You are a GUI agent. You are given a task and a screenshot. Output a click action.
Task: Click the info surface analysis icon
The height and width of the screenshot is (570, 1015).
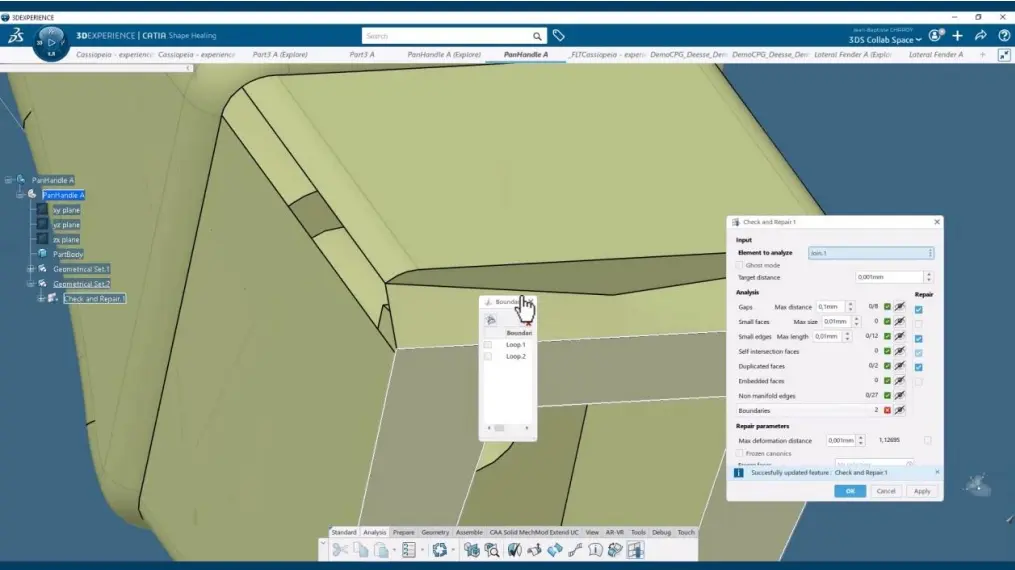tap(595, 550)
